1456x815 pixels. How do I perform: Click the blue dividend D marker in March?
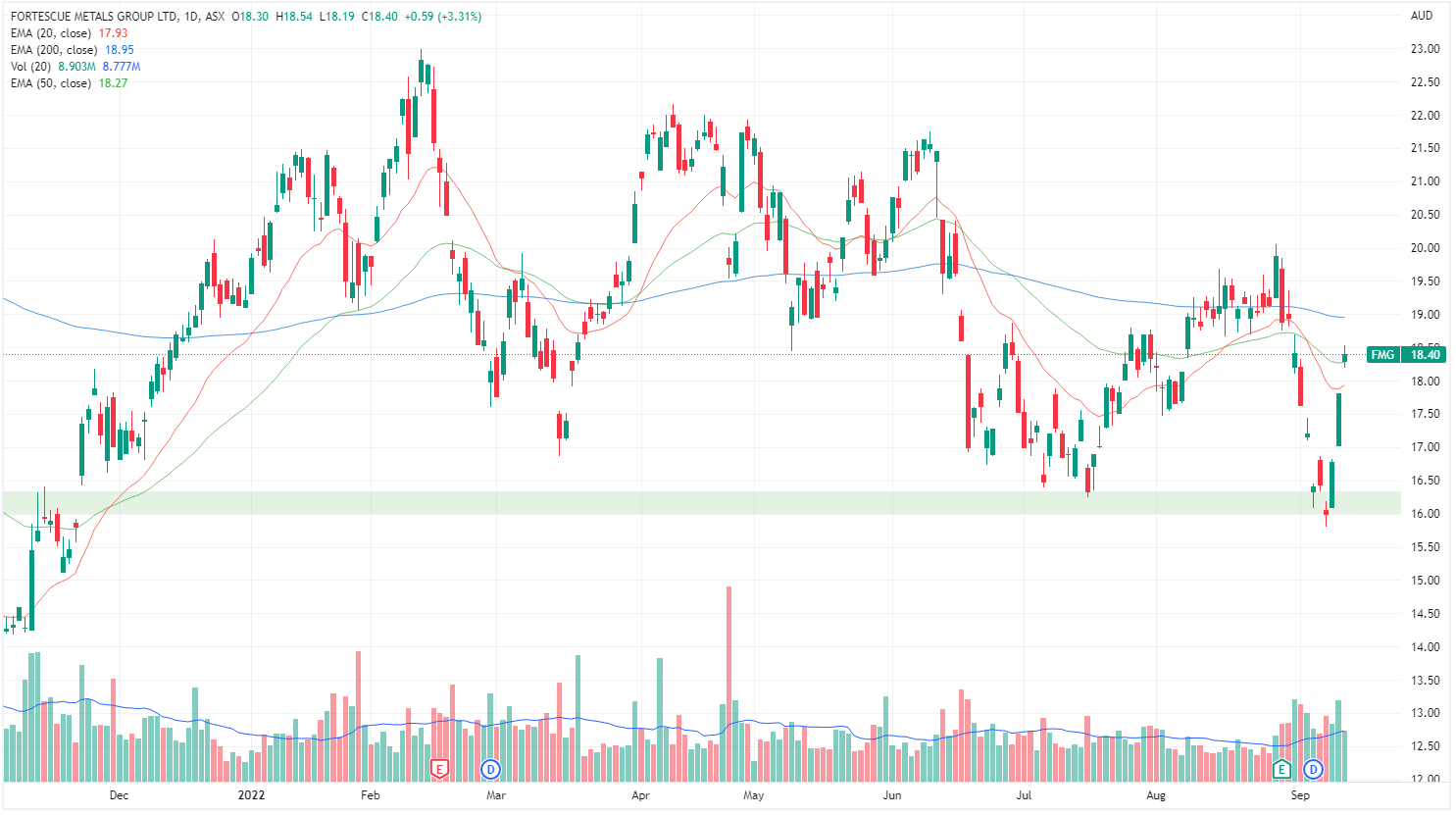tap(491, 769)
